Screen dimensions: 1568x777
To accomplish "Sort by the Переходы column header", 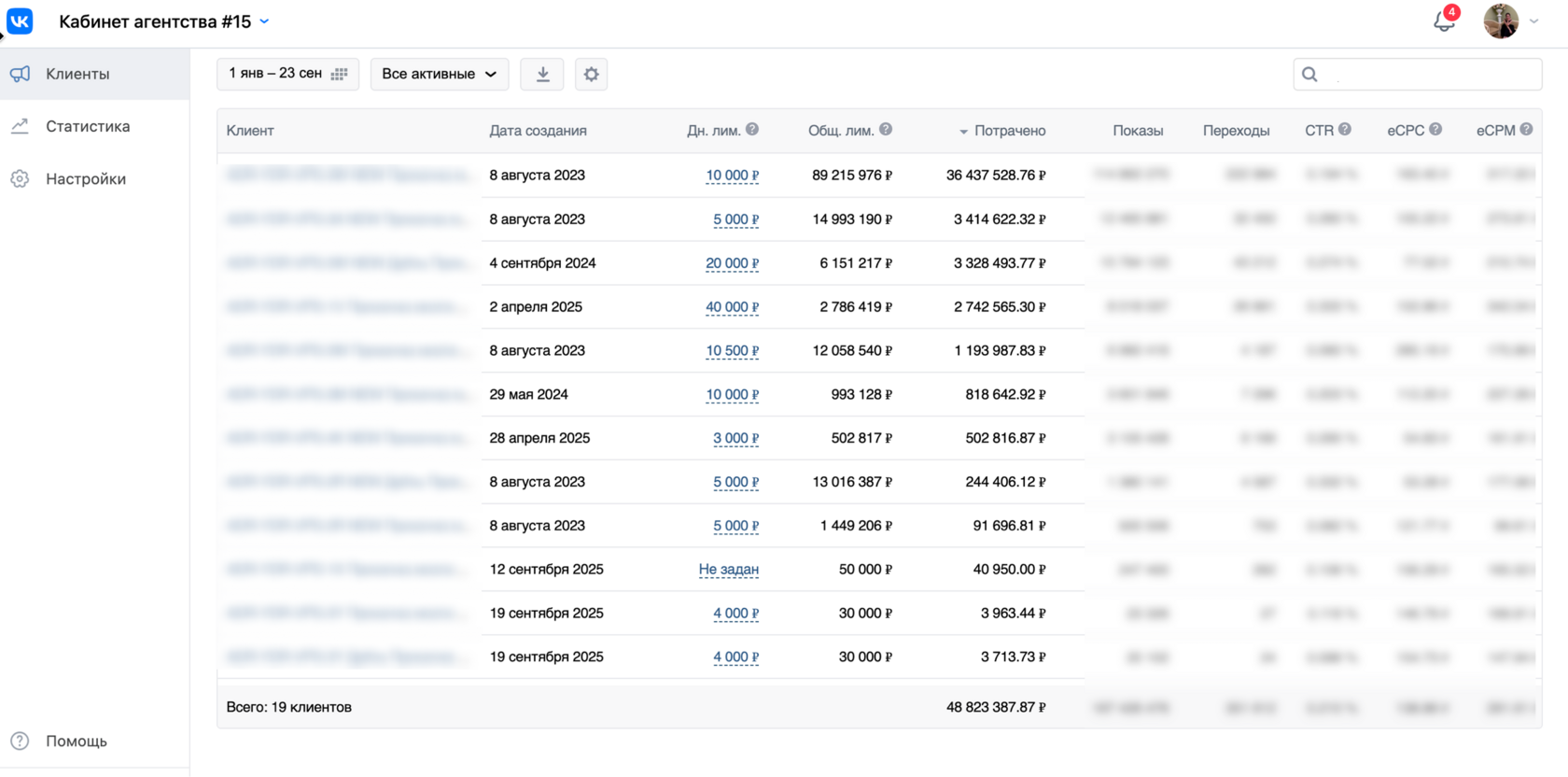I will tap(1236, 131).
